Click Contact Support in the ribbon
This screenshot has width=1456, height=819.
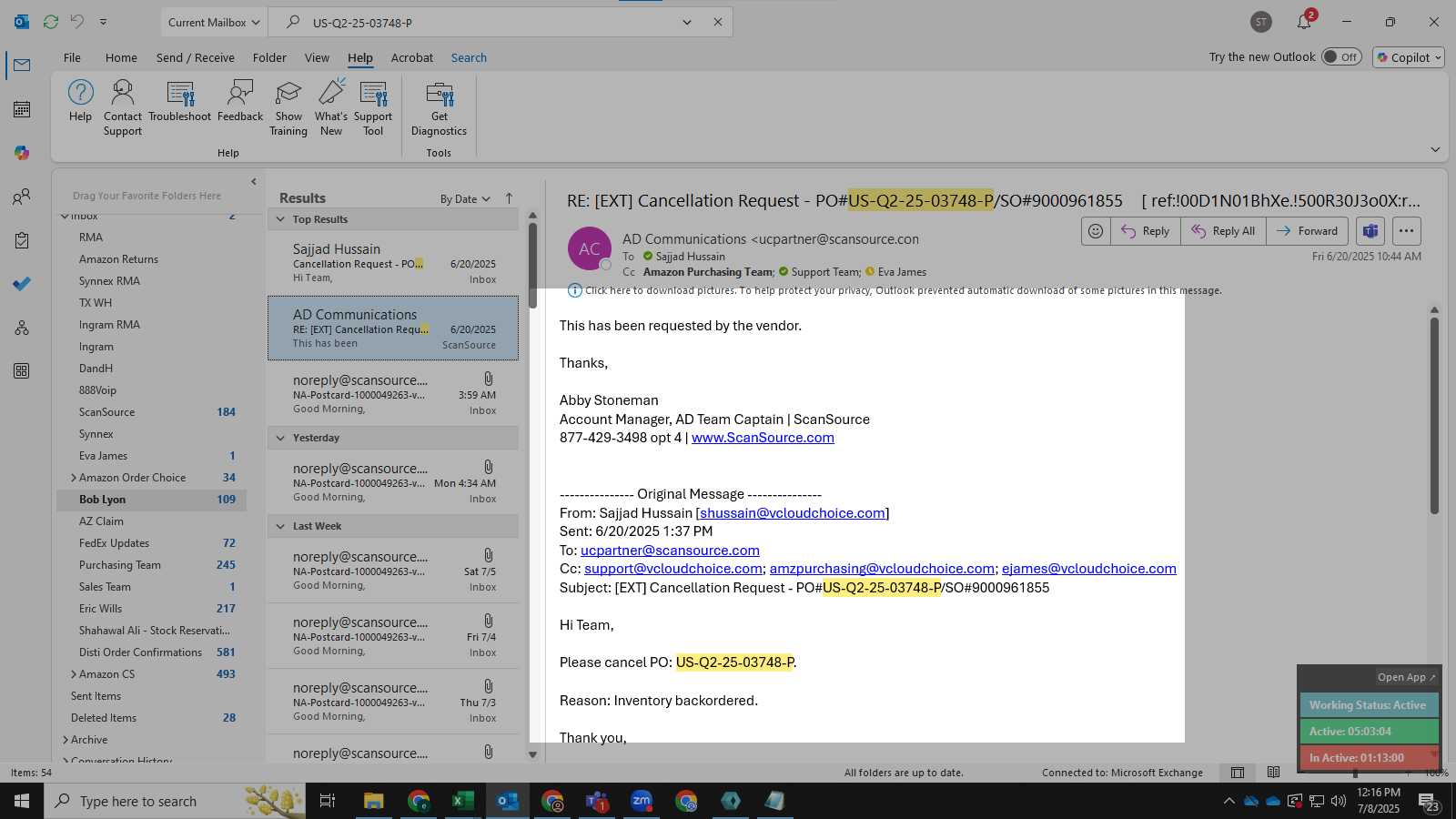coord(122,107)
